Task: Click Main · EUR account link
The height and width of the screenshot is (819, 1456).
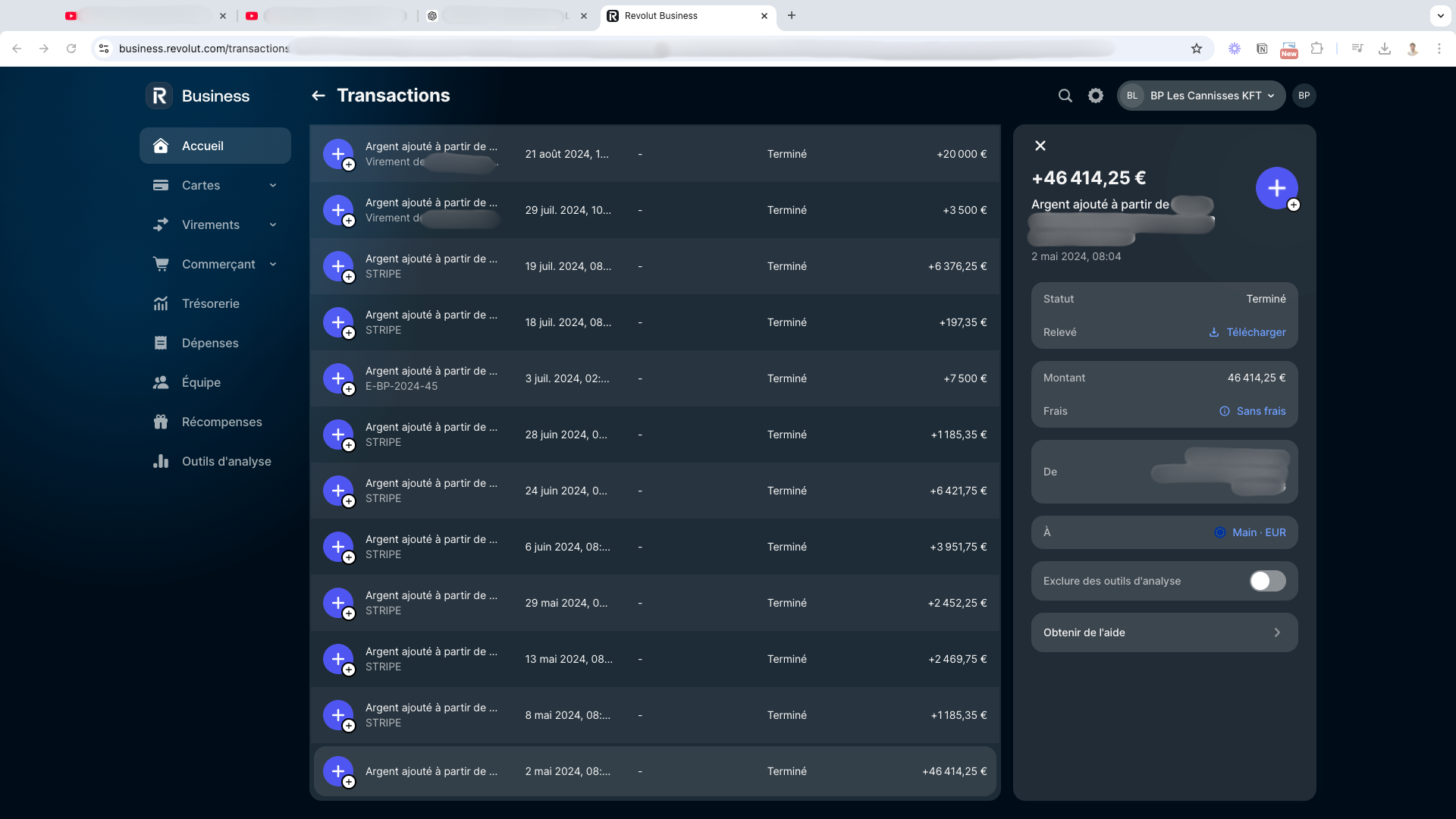Action: point(1250,532)
